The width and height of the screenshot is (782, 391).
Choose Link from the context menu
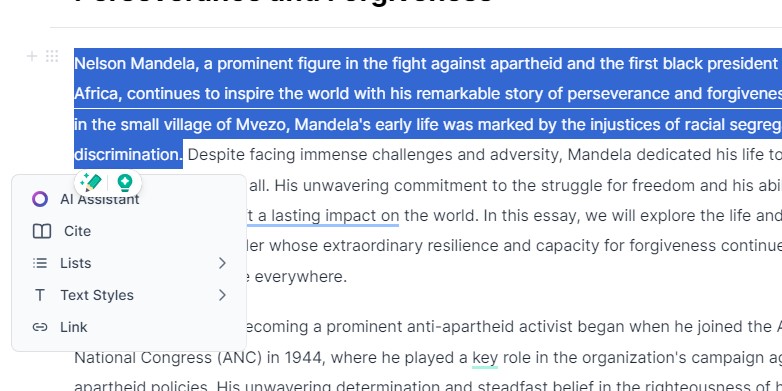tap(129, 327)
